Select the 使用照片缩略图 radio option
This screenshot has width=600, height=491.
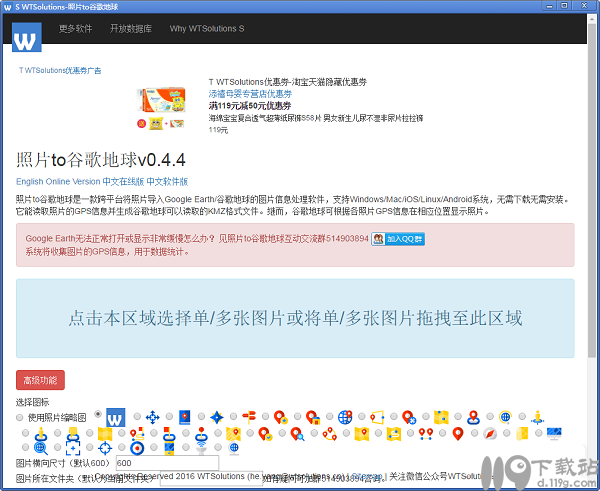pyautogui.click(x=20, y=418)
